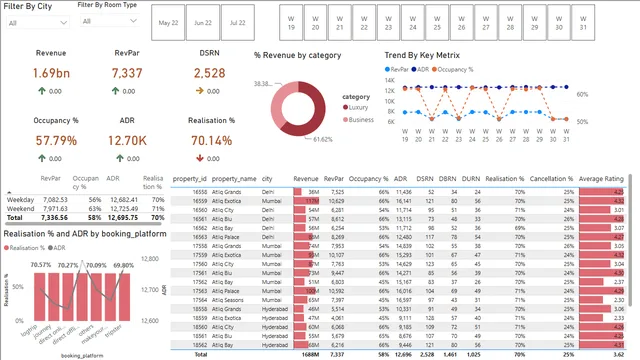Select property row 16558 Atliq Grands Delhi
Viewport: 640px width, 360px height.
398,192
